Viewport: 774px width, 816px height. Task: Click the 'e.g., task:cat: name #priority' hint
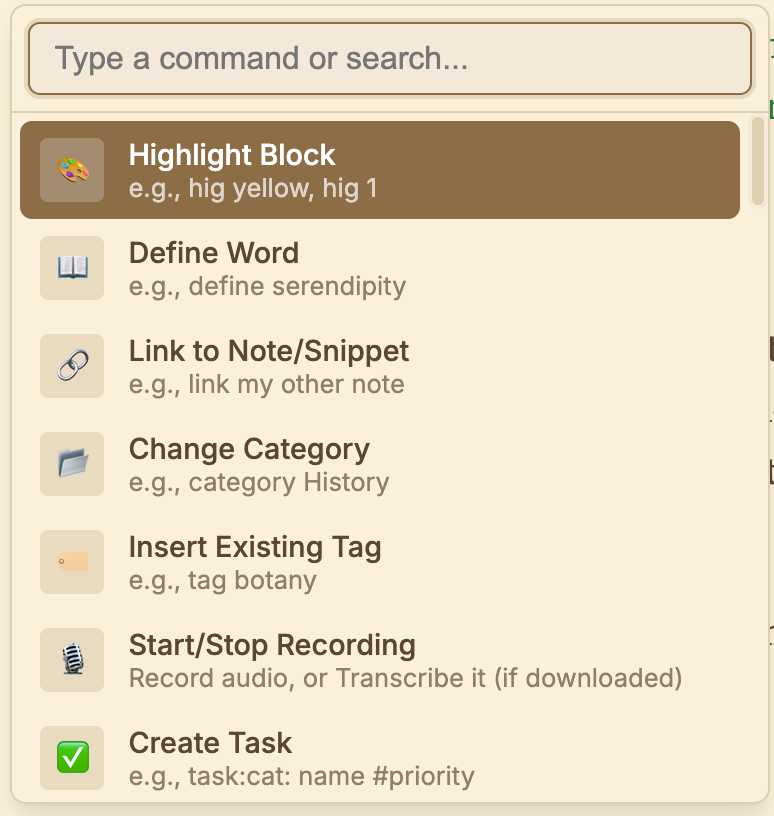[301, 776]
